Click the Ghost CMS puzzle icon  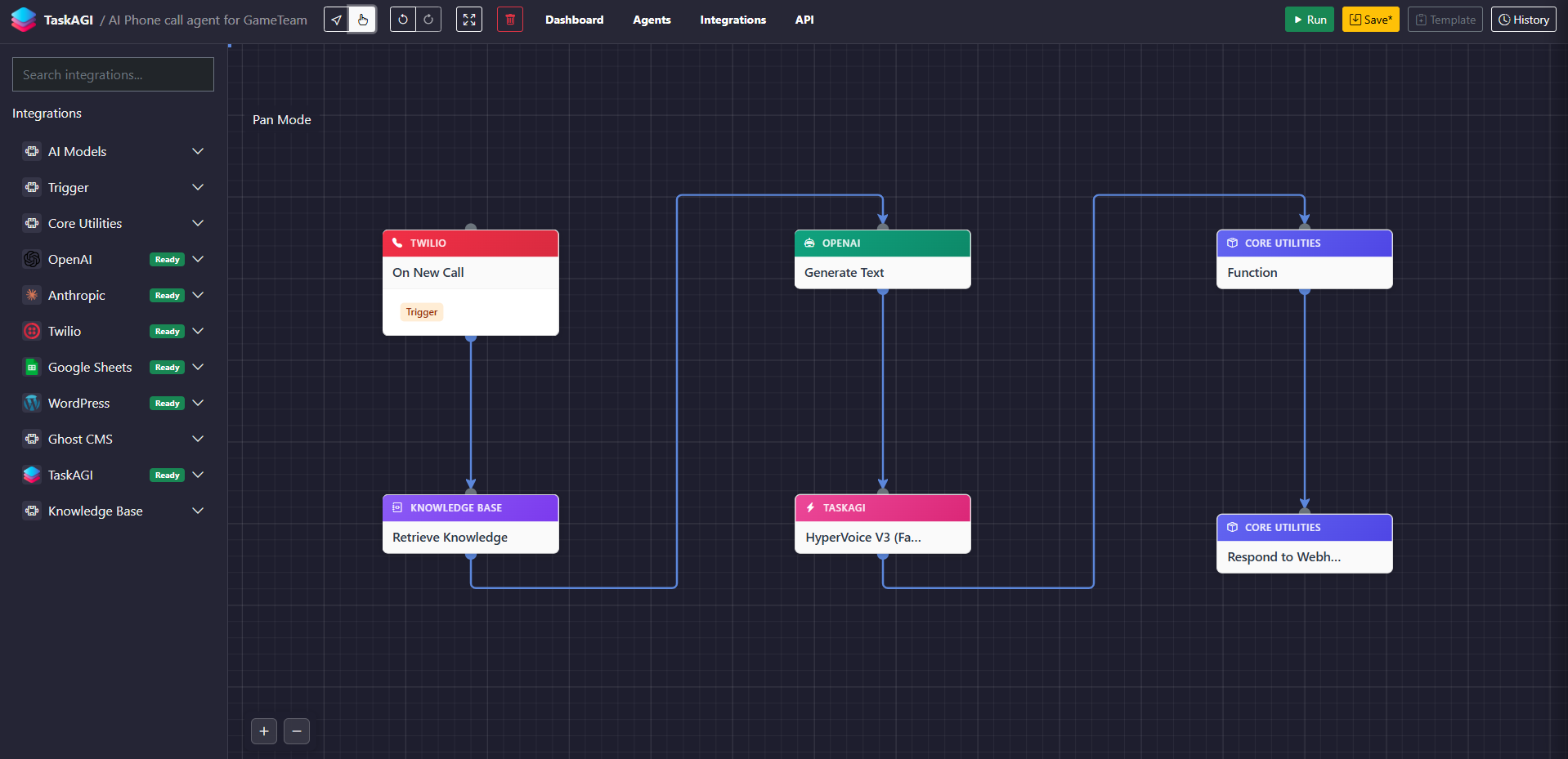click(32, 439)
